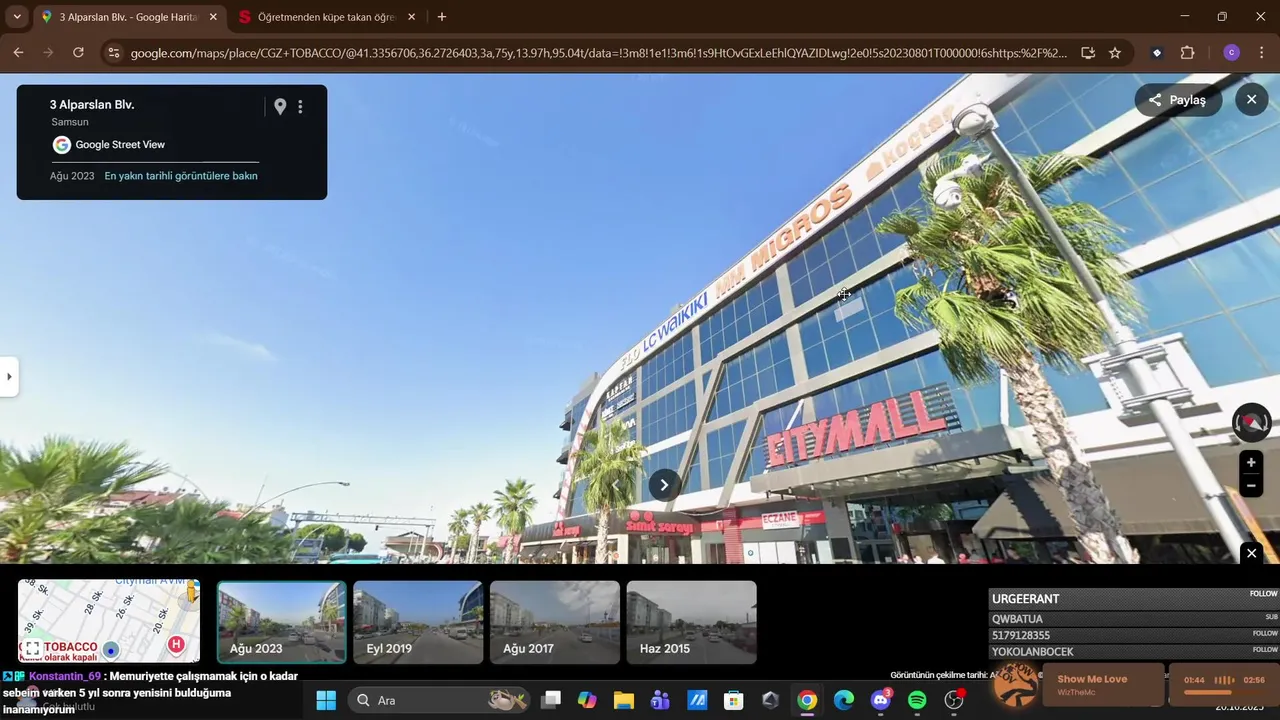The width and height of the screenshot is (1280, 720).
Task: Open File Explorer from the taskbar
Action: (x=624, y=701)
